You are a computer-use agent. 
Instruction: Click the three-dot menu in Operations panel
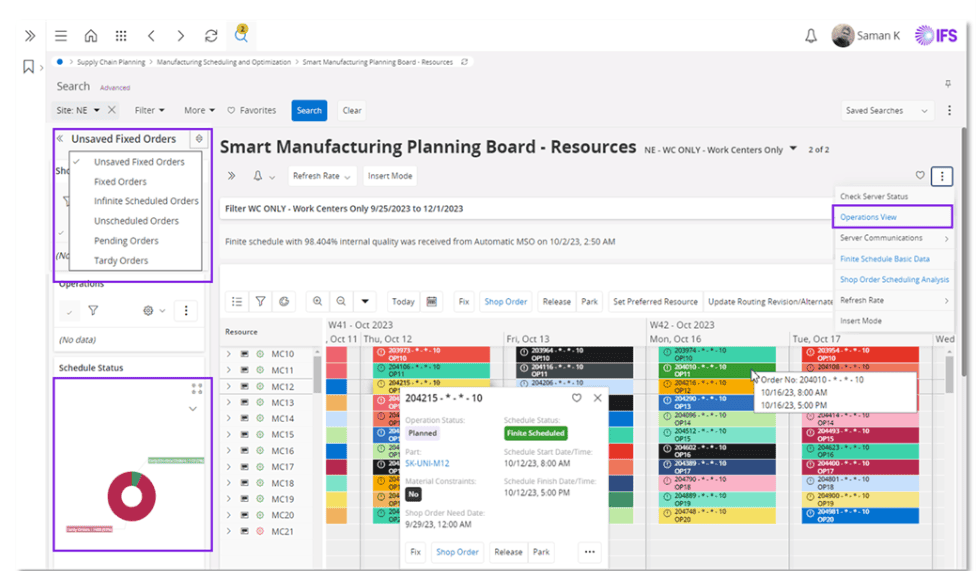click(186, 311)
